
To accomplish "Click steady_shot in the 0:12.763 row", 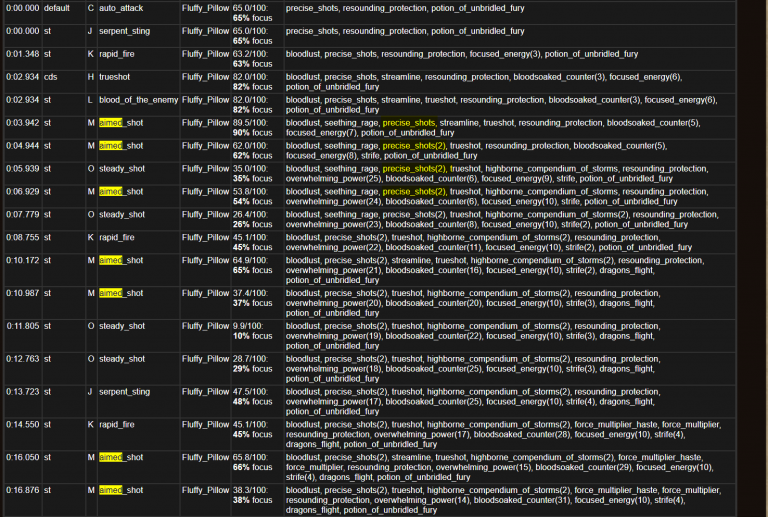I will coord(122,358).
